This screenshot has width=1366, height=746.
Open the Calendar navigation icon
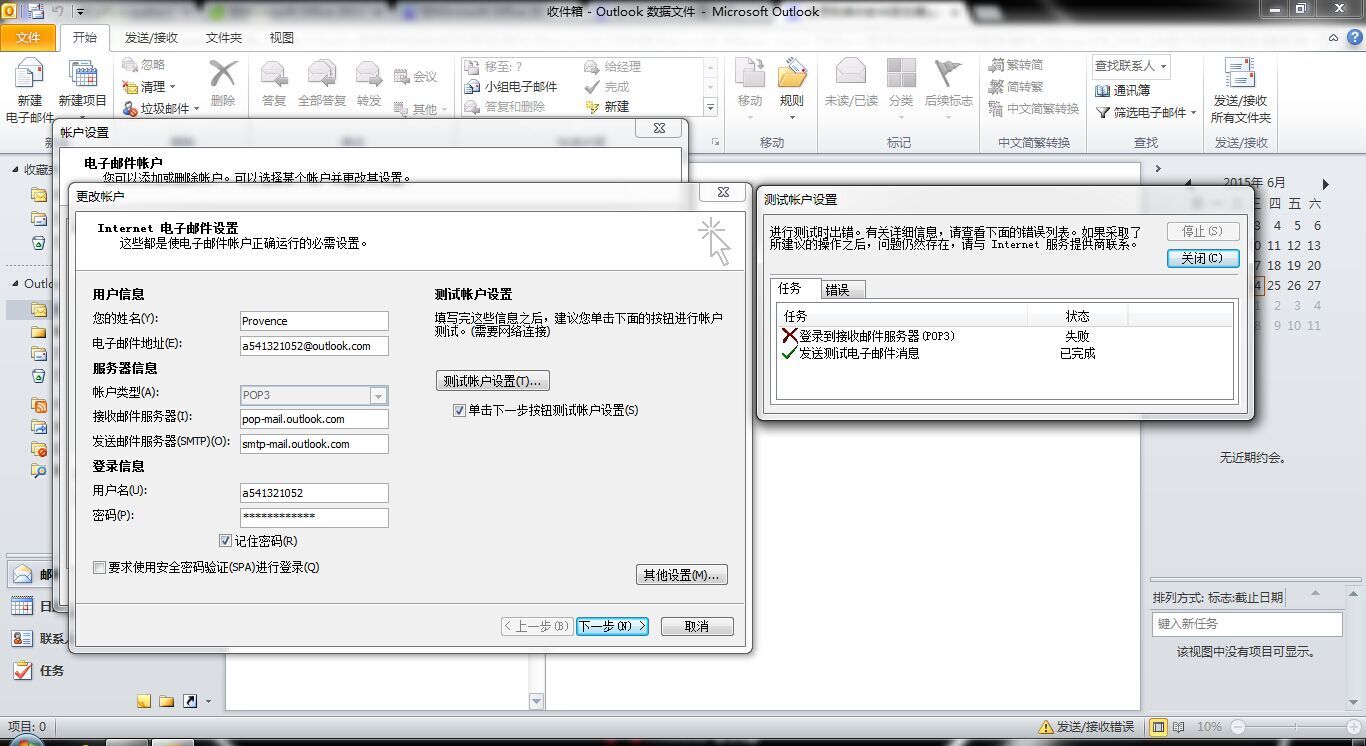tap(22, 606)
